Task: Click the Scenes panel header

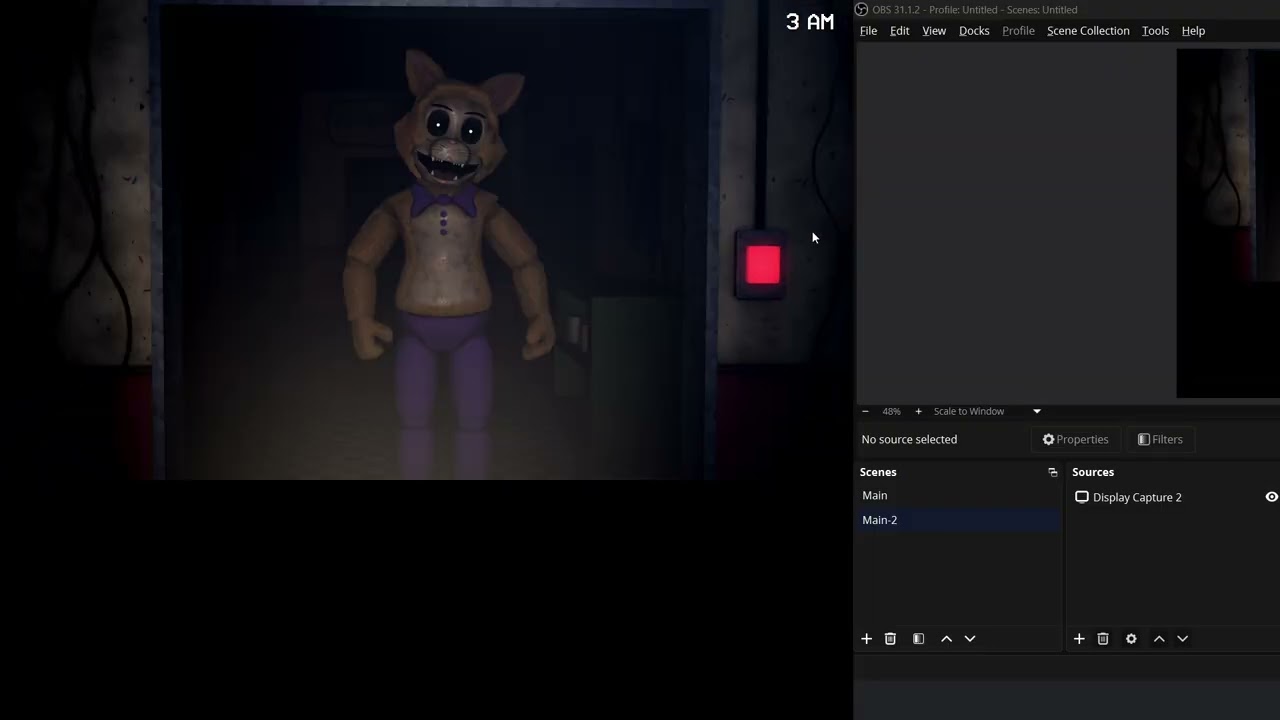Action: 878,472
